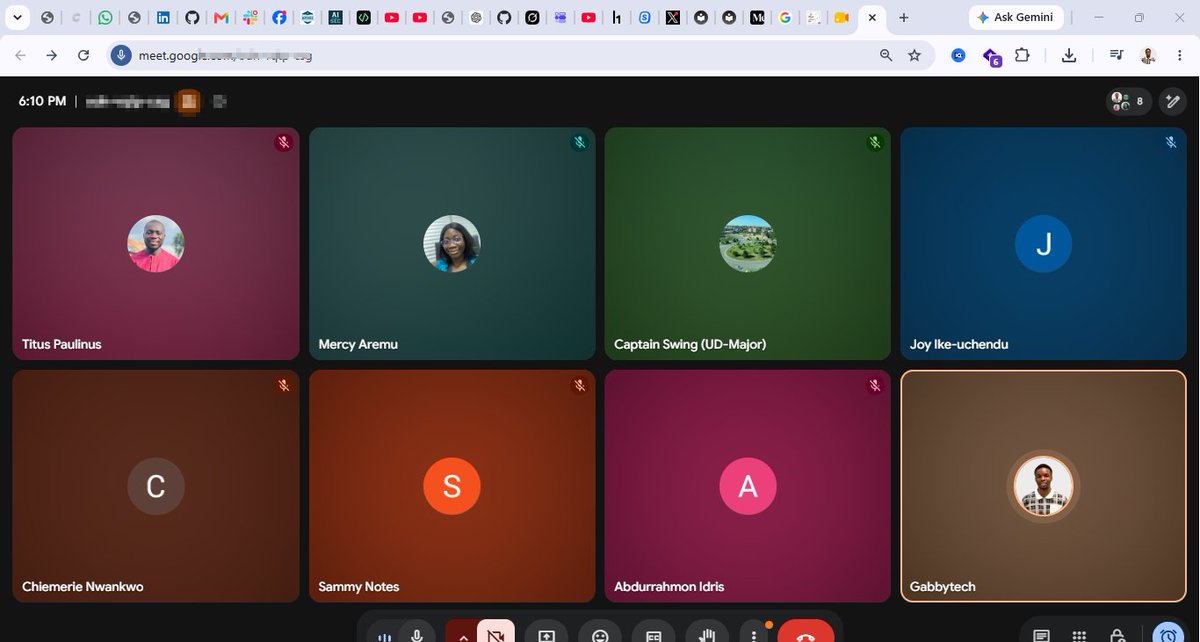Go back to the previous page
Screen dimensions: 1200x642
click(x=21, y=56)
